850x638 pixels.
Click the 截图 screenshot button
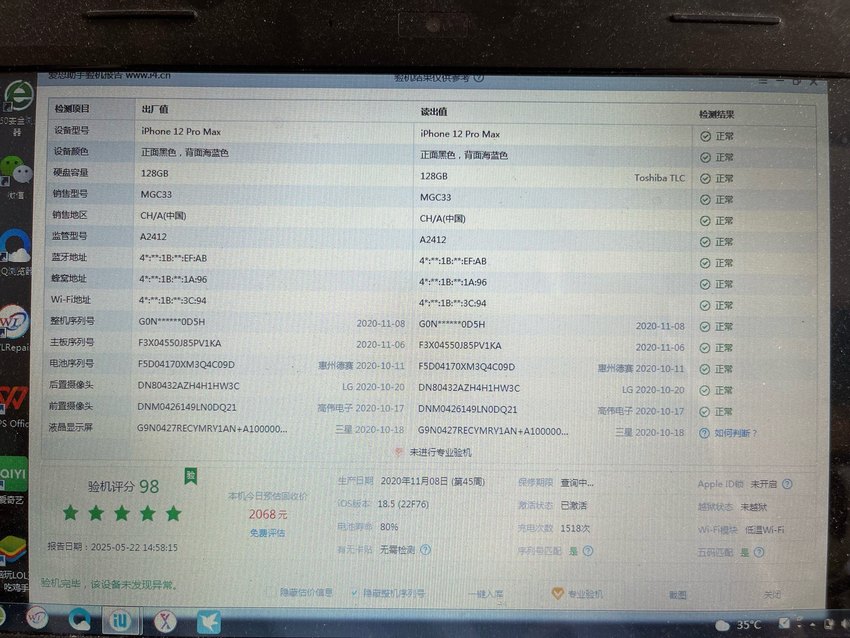point(678,595)
